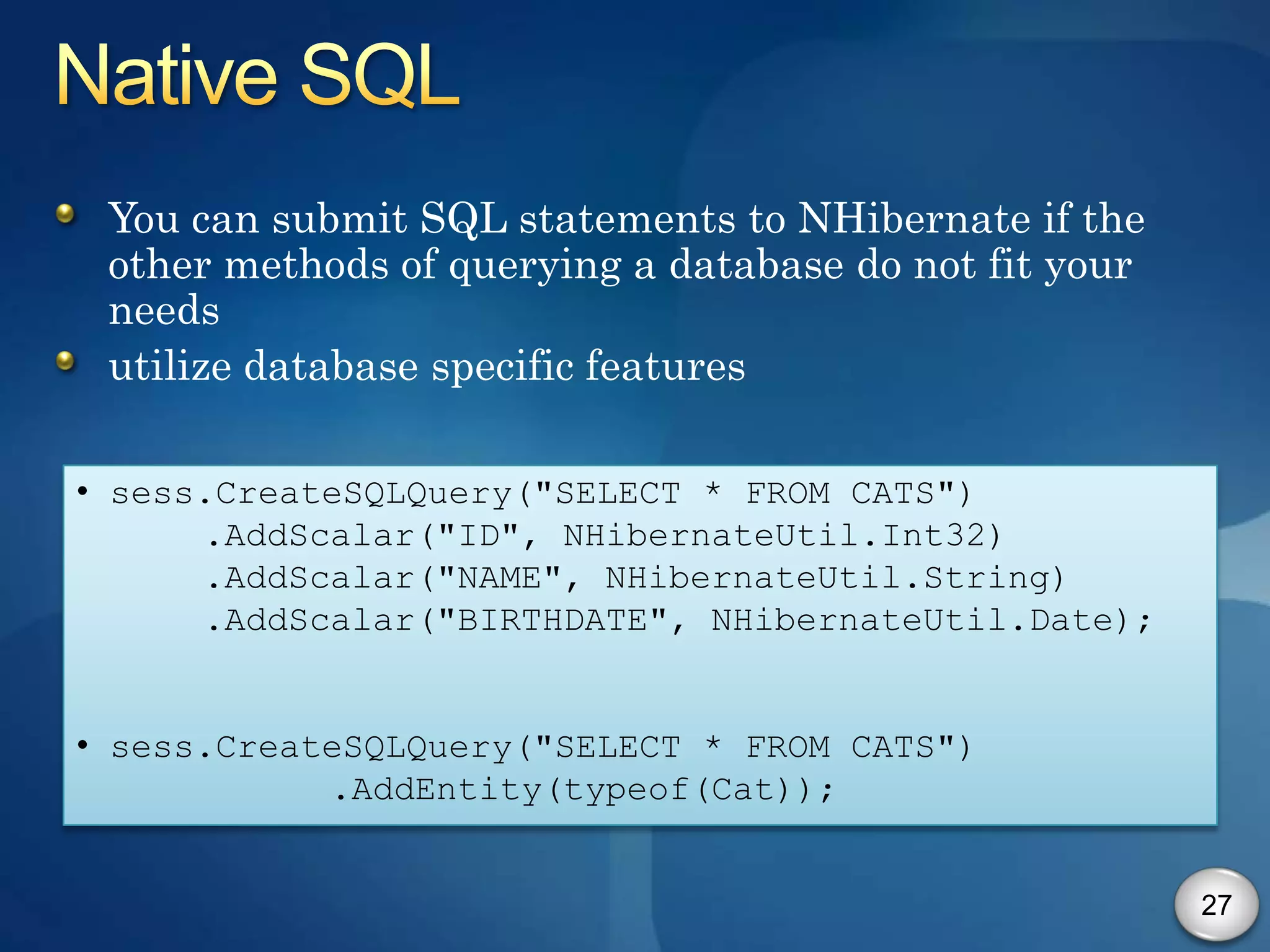Select the .AddScalar("BIRTHDATE", NHibernateUtil.Date); line
Viewport: 1270px width, 952px height.
(x=678, y=621)
